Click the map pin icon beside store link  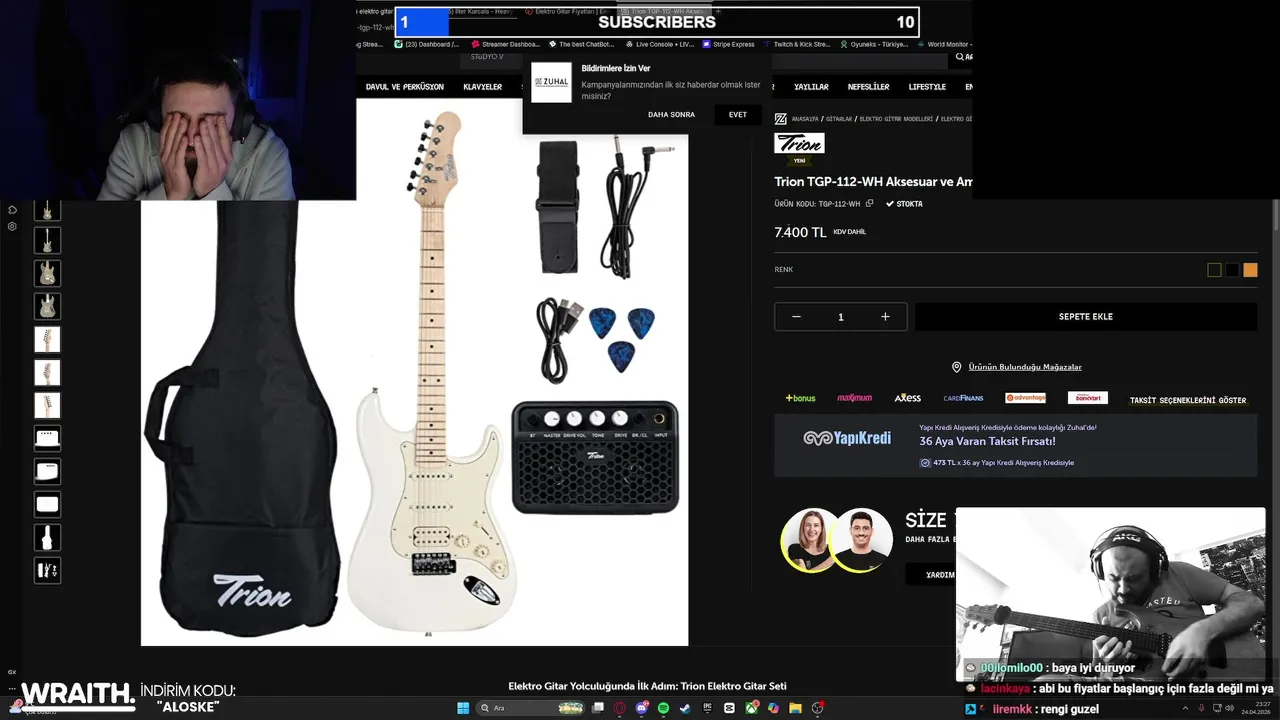[x=956, y=367]
